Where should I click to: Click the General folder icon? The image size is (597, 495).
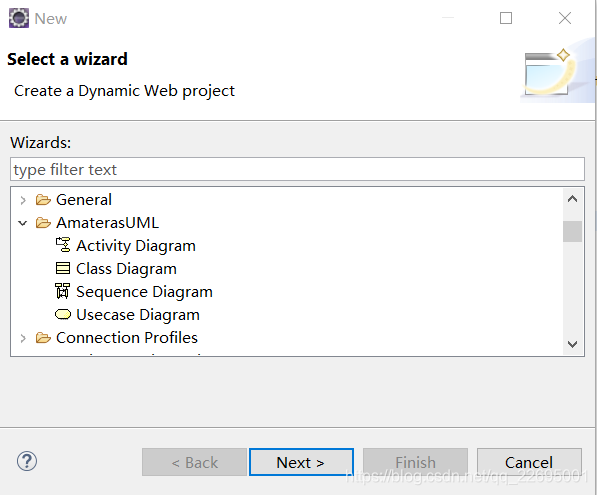[43, 200]
